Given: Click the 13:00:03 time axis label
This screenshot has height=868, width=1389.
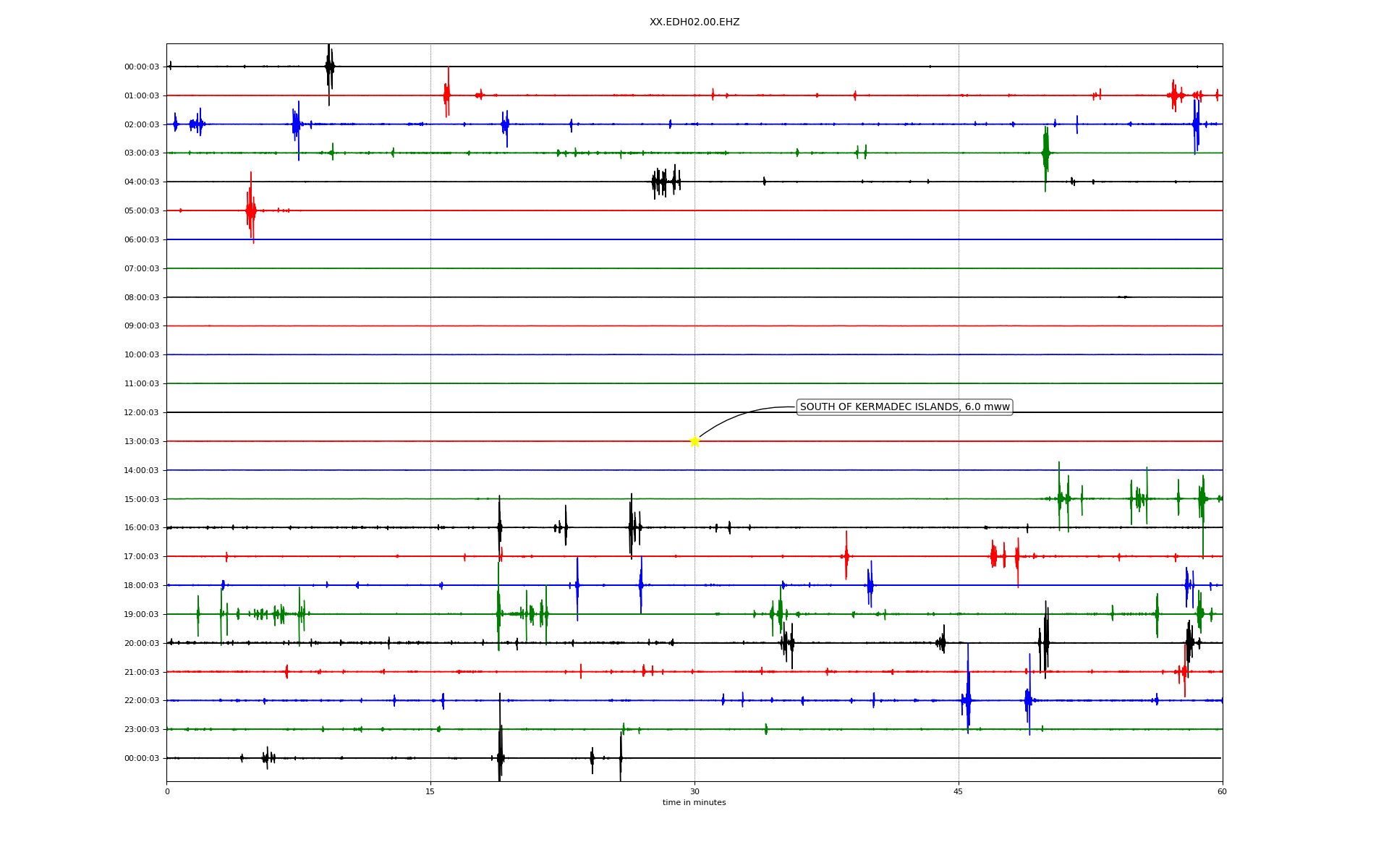Looking at the screenshot, I should point(142,441).
